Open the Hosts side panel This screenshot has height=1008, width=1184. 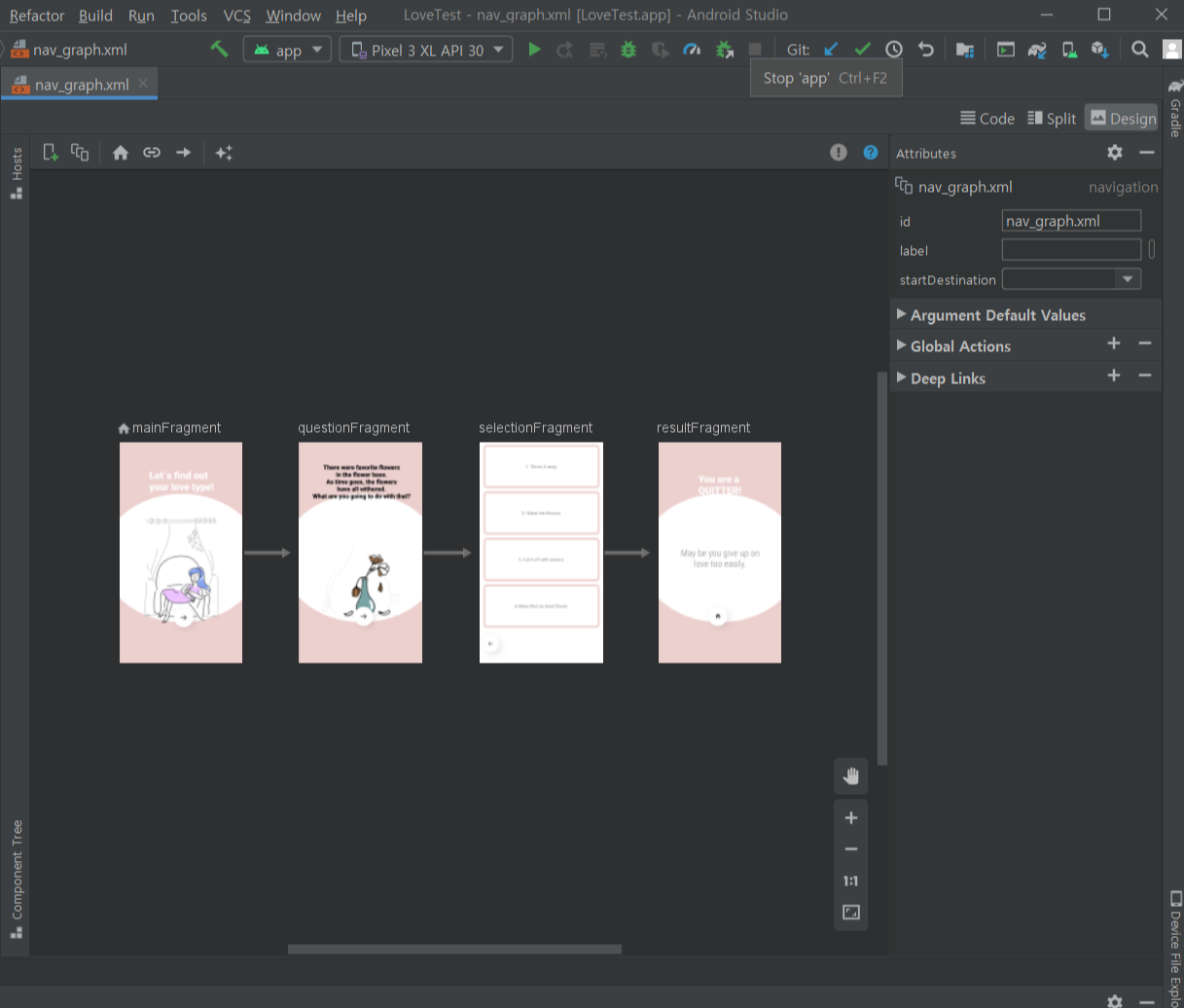[x=17, y=173]
